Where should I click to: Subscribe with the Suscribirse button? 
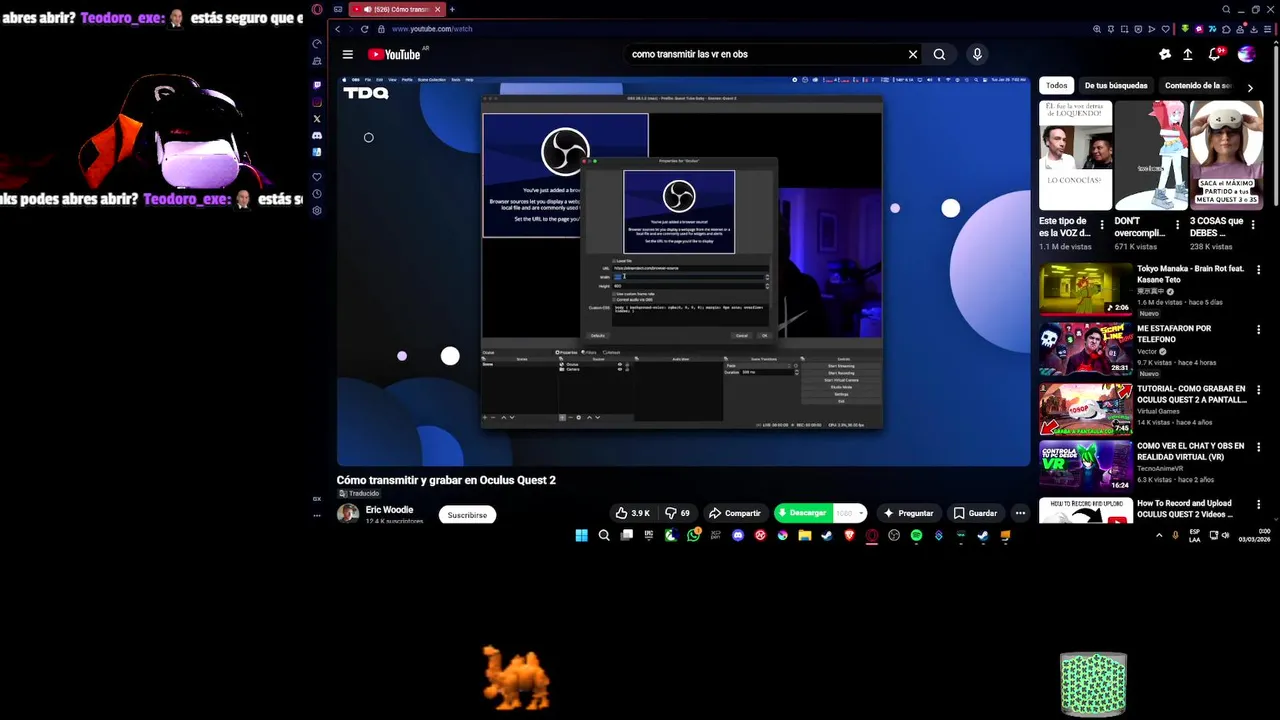tap(467, 515)
